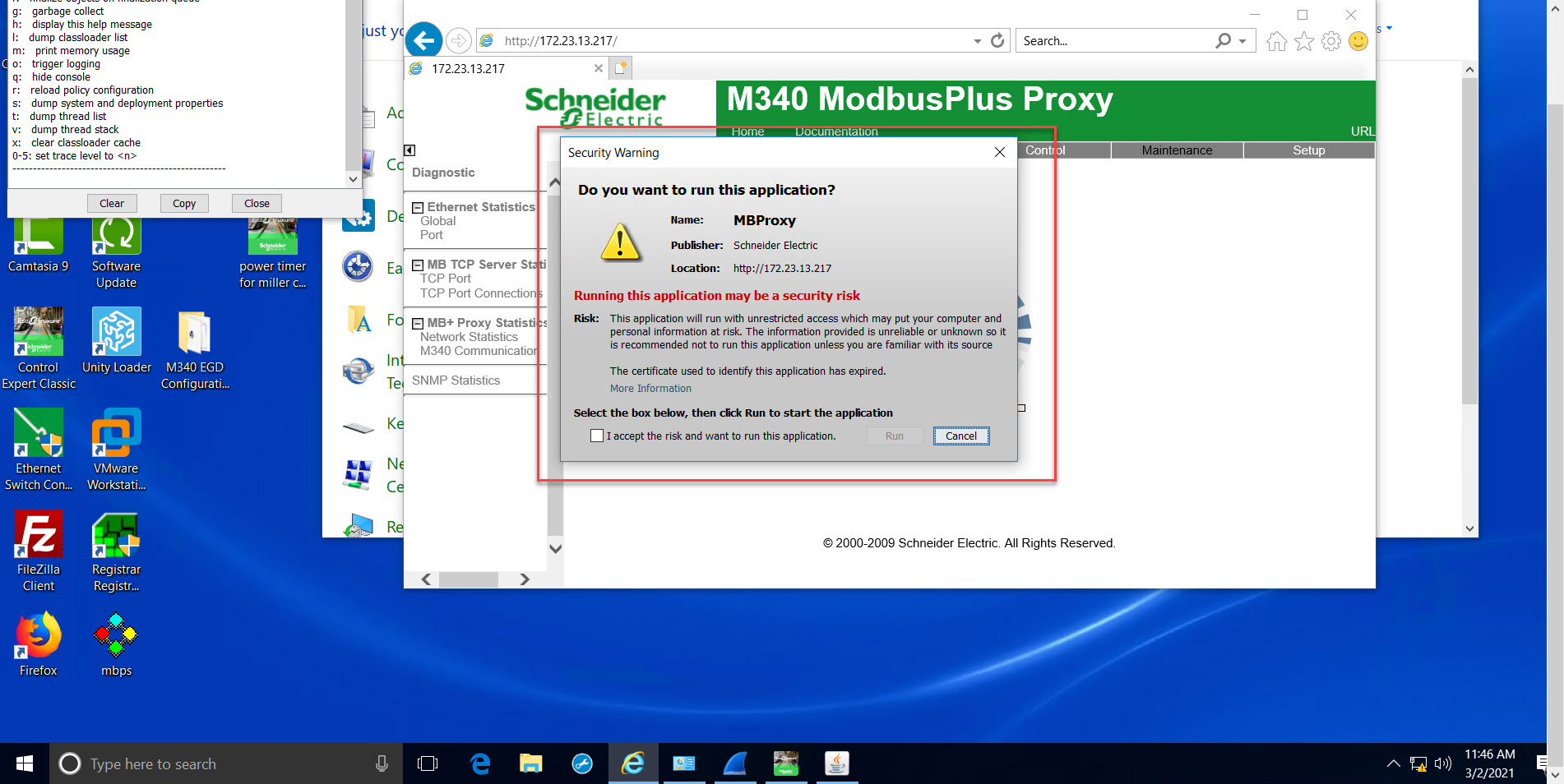
Task: Open the mbps desktop icon
Action: (116, 644)
